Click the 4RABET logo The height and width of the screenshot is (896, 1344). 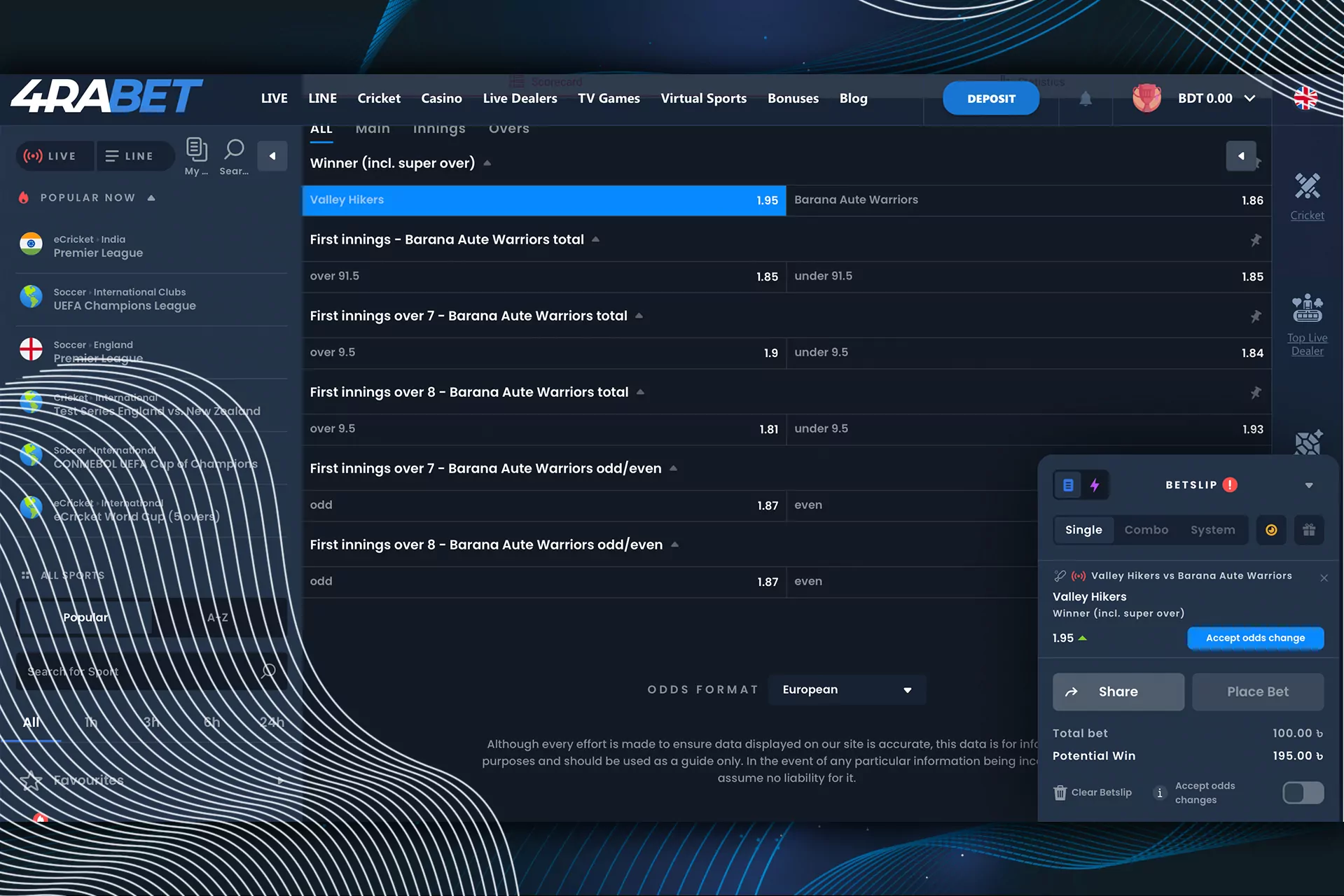point(106,97)
